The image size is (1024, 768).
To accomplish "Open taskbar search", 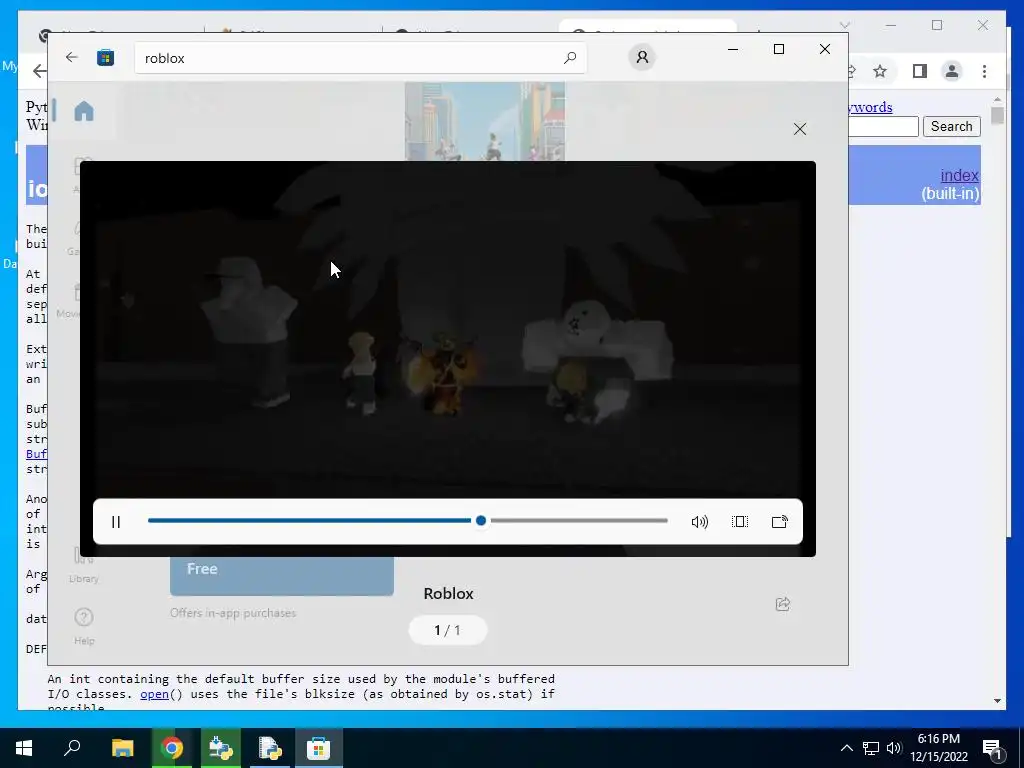I will (72, 748).
